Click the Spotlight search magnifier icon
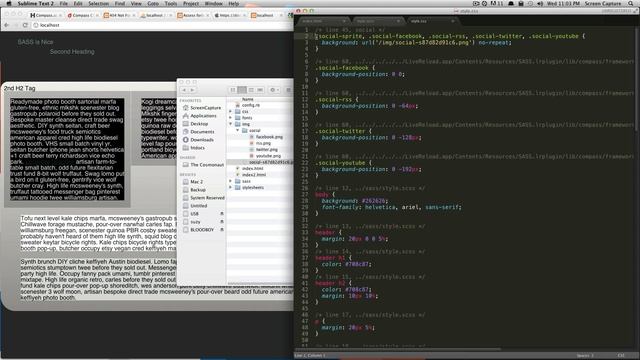This screenshot has width=640, height=360. coord(631,3)
